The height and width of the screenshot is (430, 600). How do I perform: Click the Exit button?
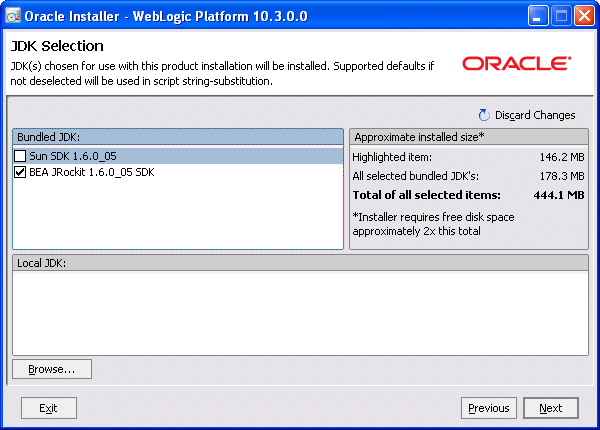(x=49, y=408)
